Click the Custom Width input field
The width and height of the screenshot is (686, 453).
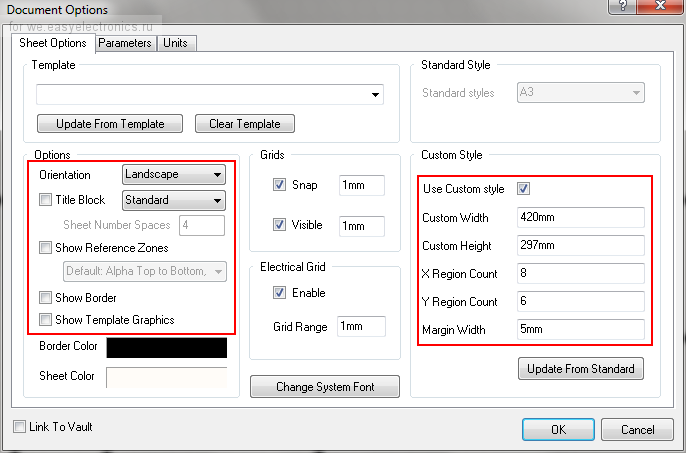(580, 217)
